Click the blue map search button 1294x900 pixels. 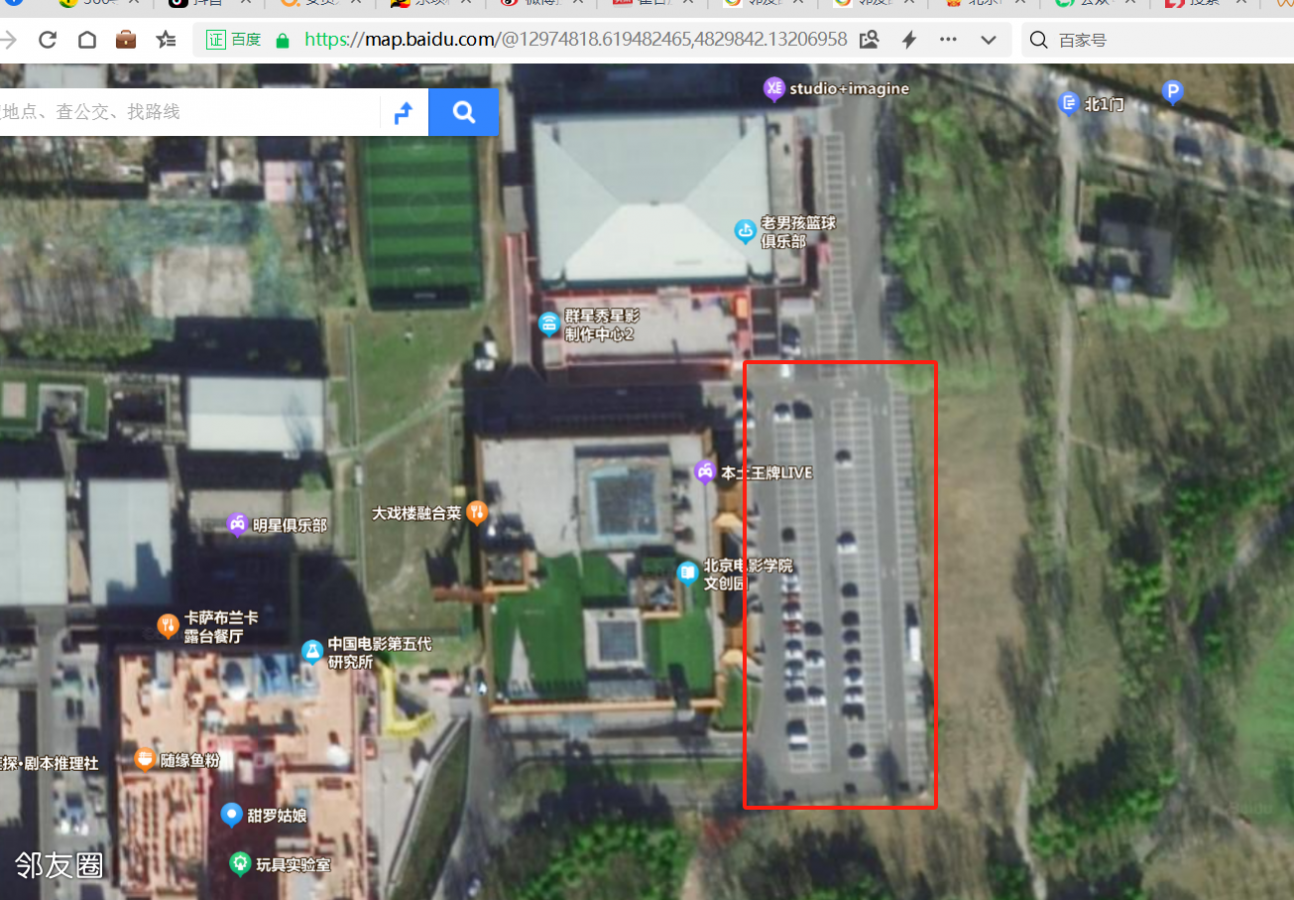[x=463, y=112]
